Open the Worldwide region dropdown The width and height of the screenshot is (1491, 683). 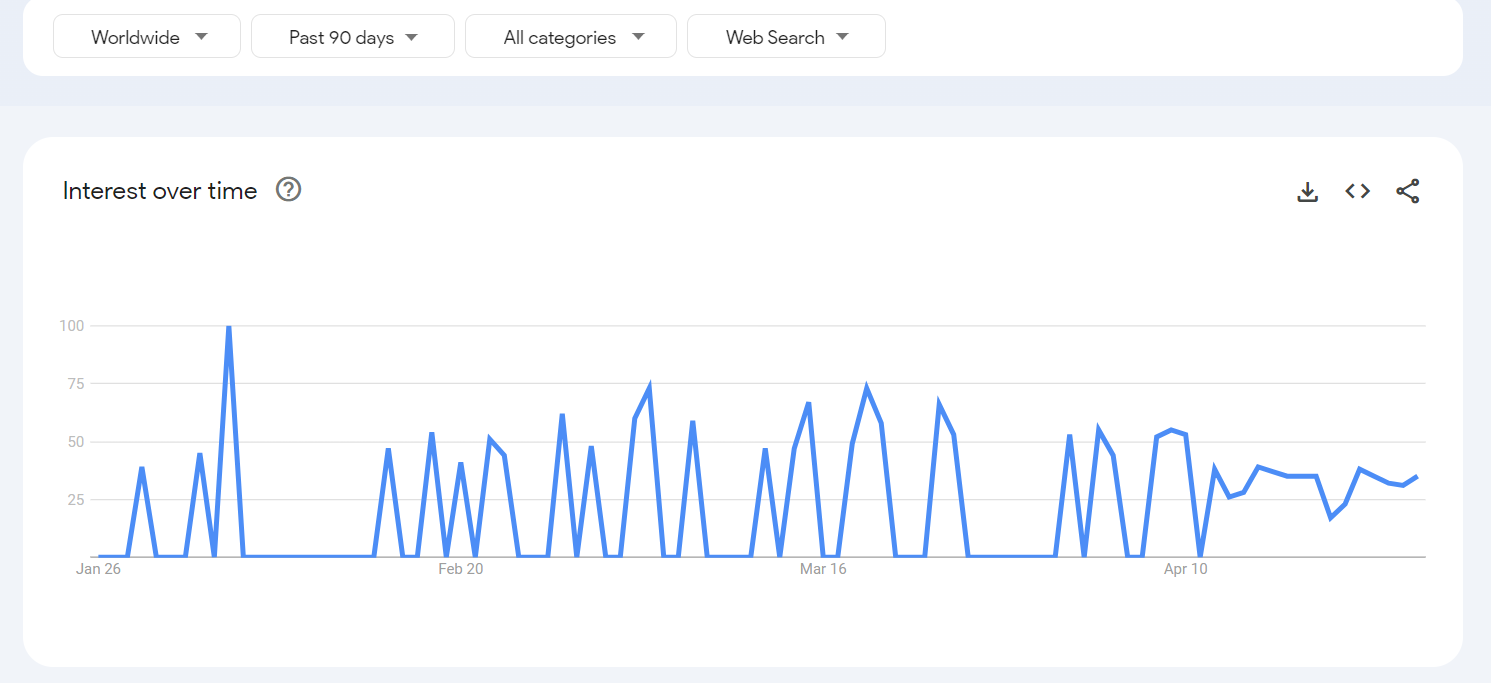coord(147,37)
